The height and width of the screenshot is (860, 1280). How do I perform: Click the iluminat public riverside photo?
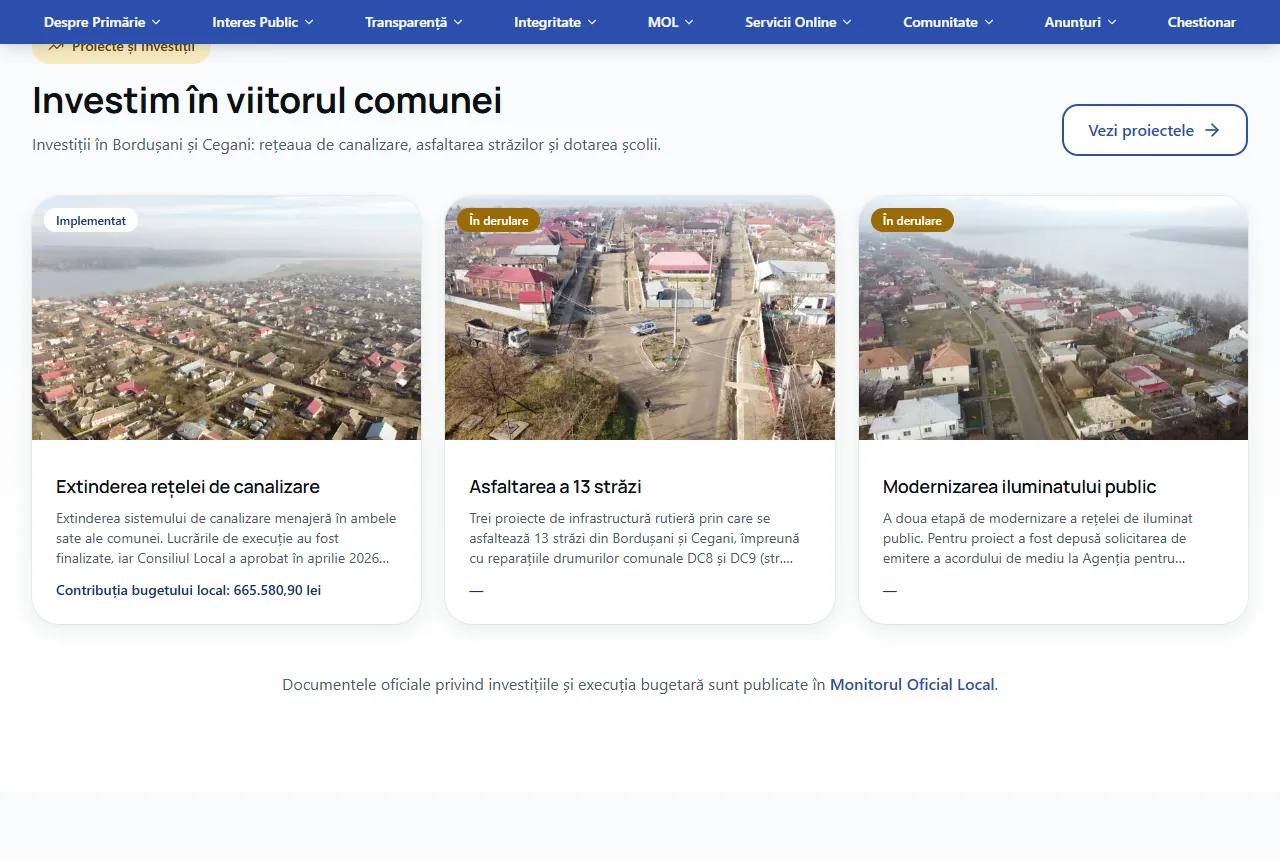[x=1053, y=318]
